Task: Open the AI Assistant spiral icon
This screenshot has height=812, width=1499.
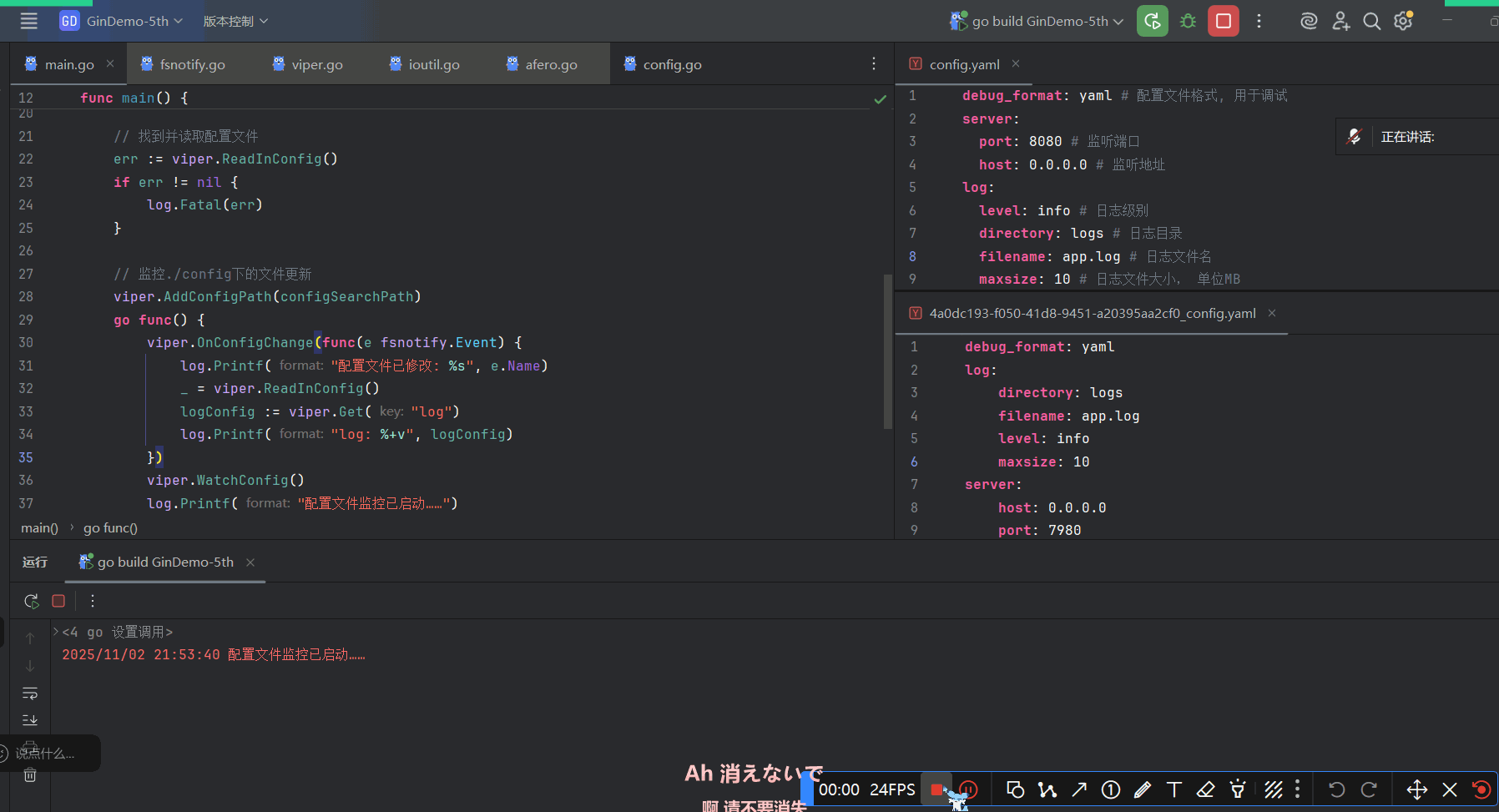Action: [x=1309, y=21]
